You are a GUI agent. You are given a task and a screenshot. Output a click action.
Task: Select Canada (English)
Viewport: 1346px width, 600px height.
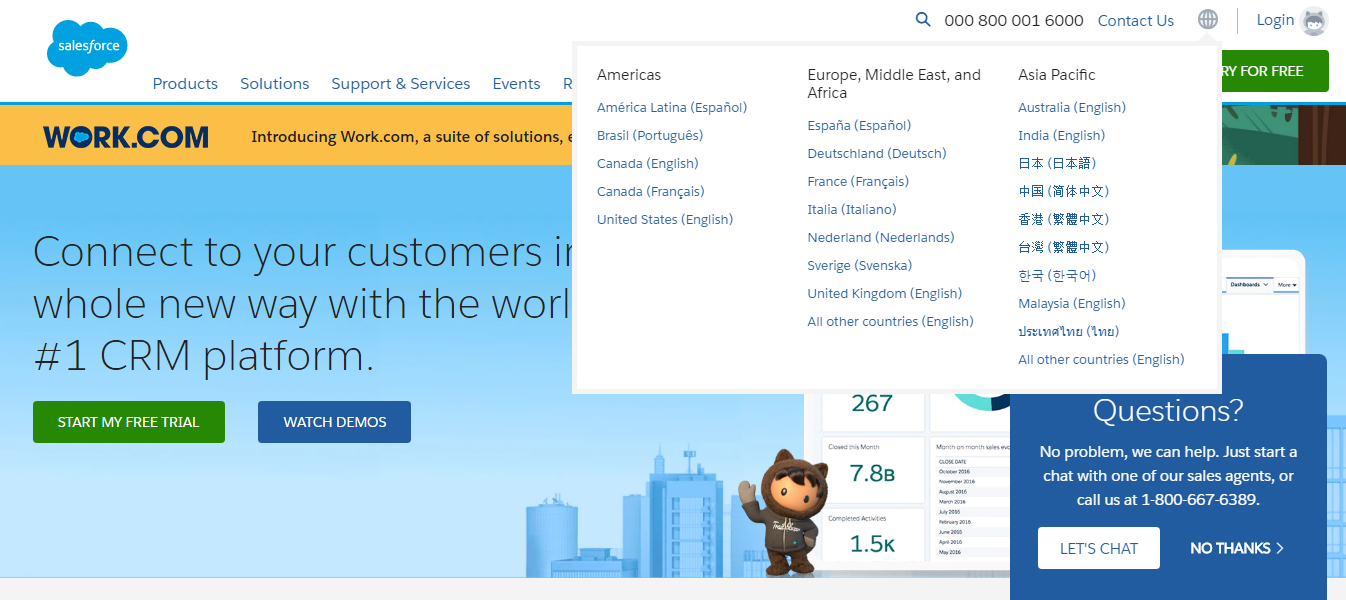pyautogui.click(x=648, y=163)
